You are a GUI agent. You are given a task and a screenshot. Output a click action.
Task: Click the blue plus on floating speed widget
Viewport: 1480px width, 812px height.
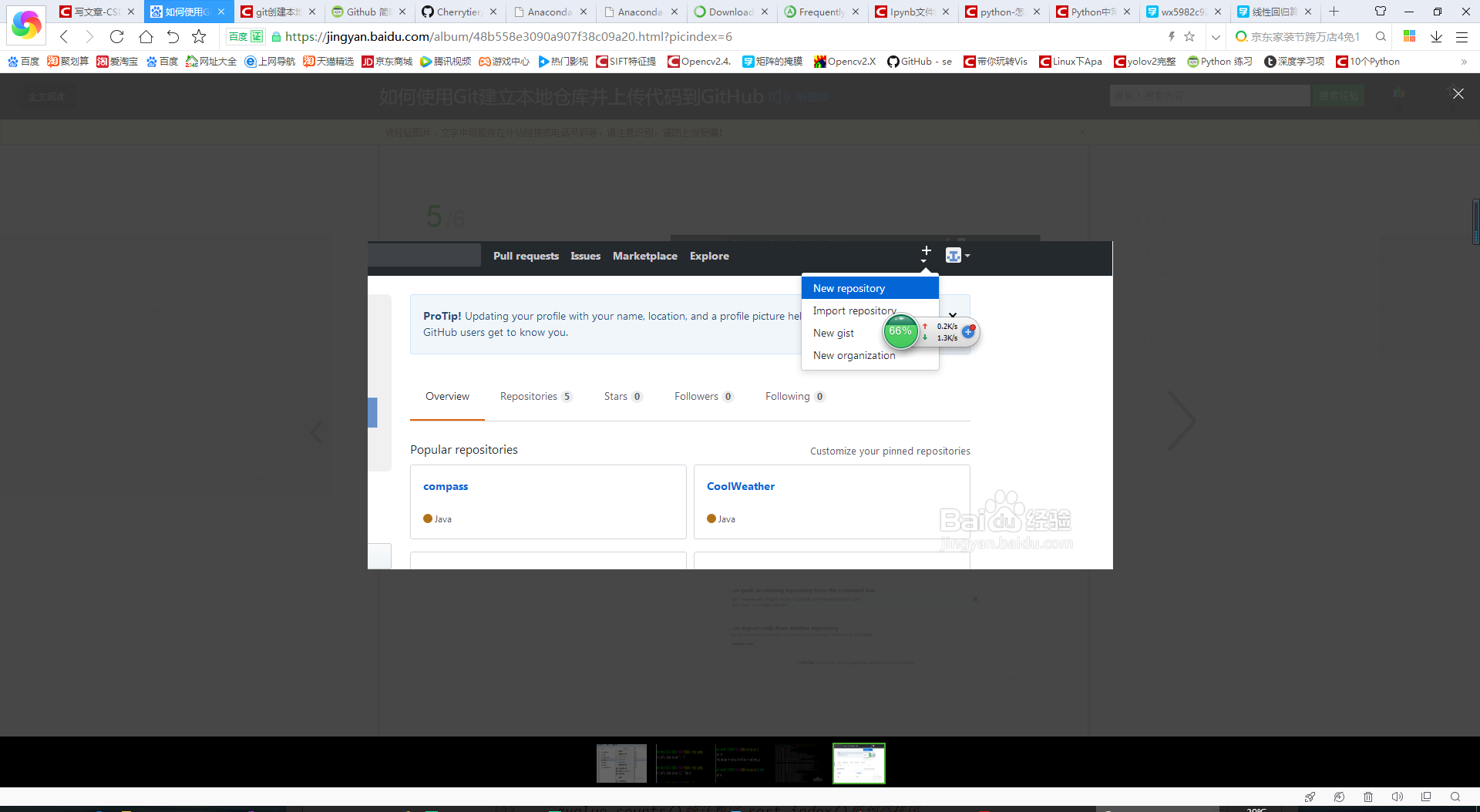(x=968, y=332)
